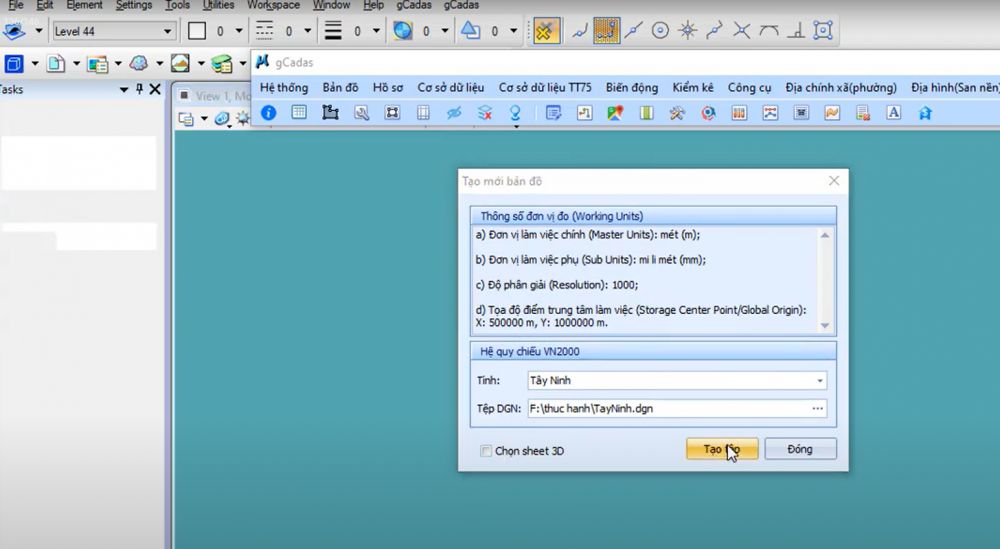Click the red-blue circular target icon
The width and height of the screenshot is (1000, 549).
pyautogui.click(x=708, y=113)
